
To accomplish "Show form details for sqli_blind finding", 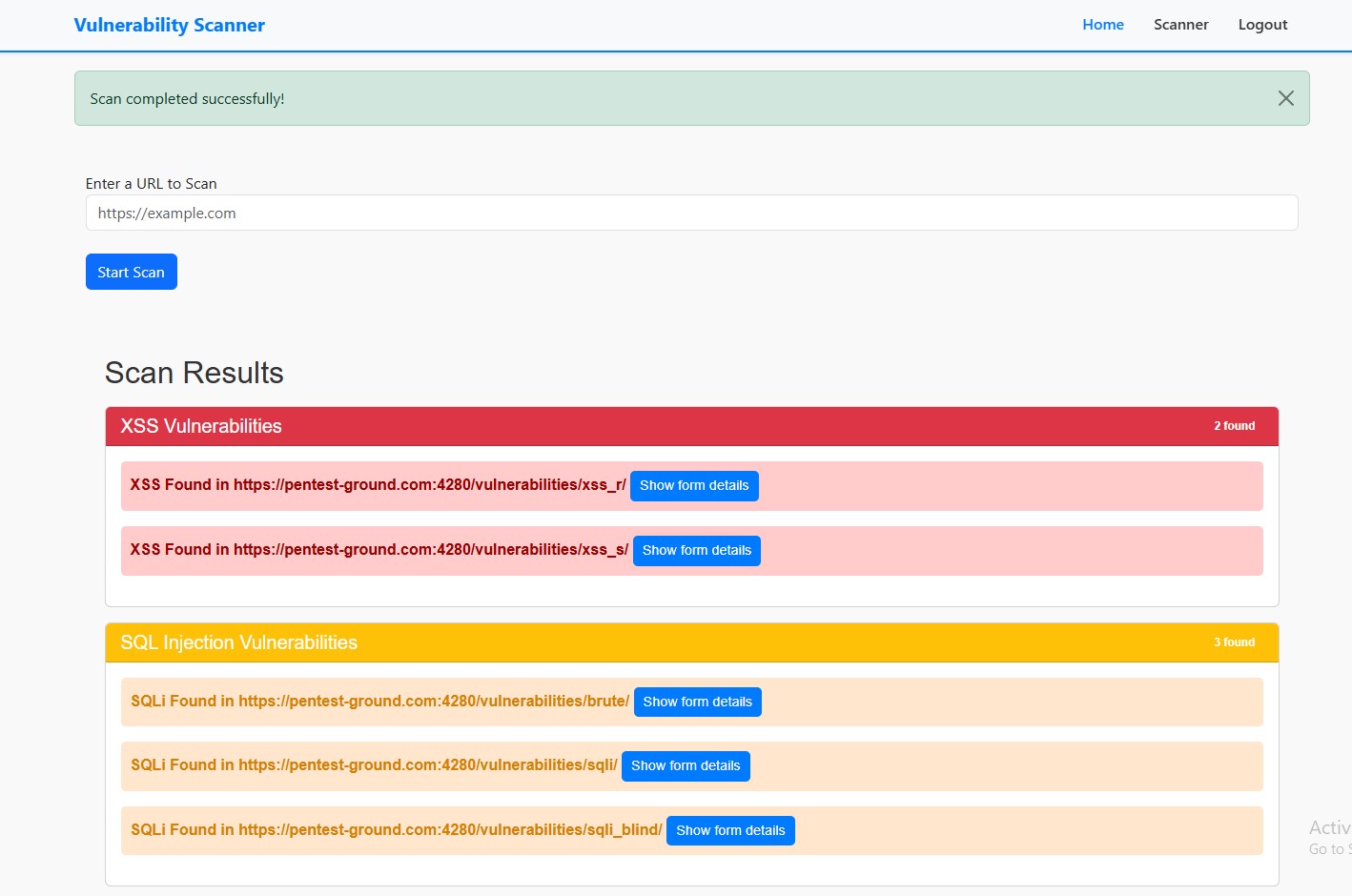I will point(730,831).
